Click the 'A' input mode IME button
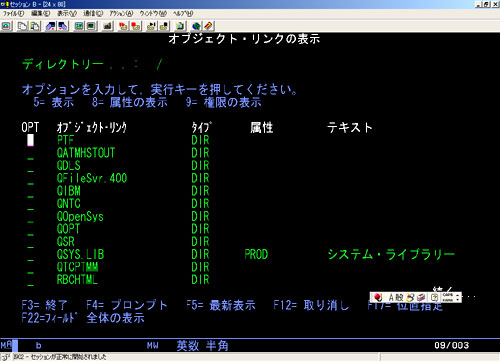Image resolution: width=500 pixels, height=363 pixels. tap(391, 297)
